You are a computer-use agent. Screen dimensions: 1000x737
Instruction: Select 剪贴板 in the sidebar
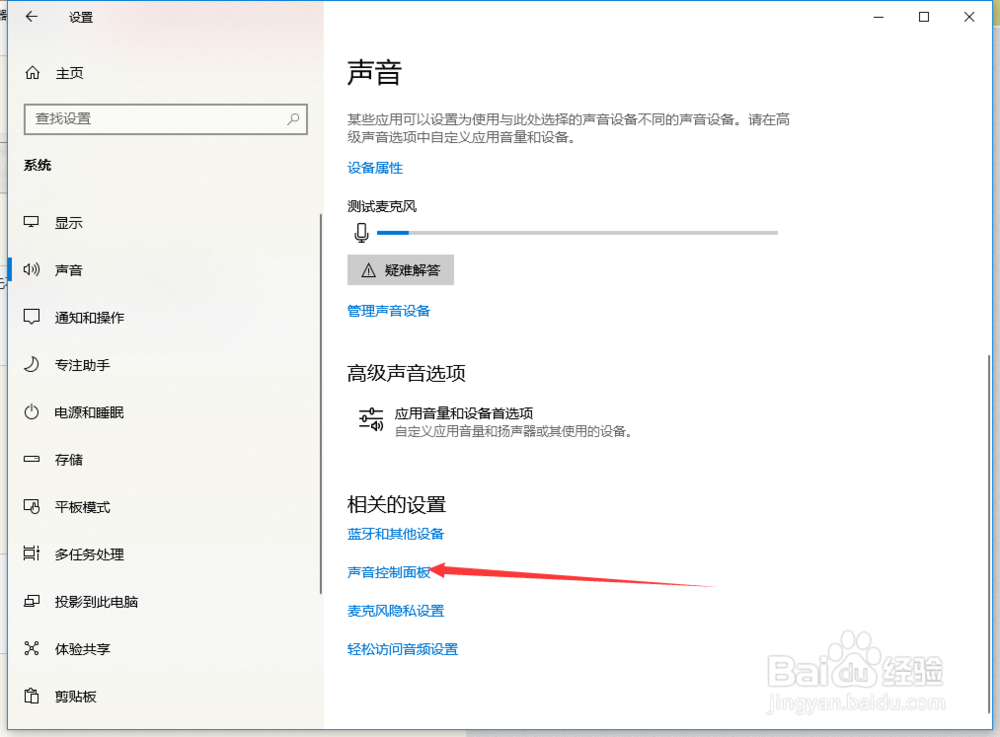click(x=75, y=696)
